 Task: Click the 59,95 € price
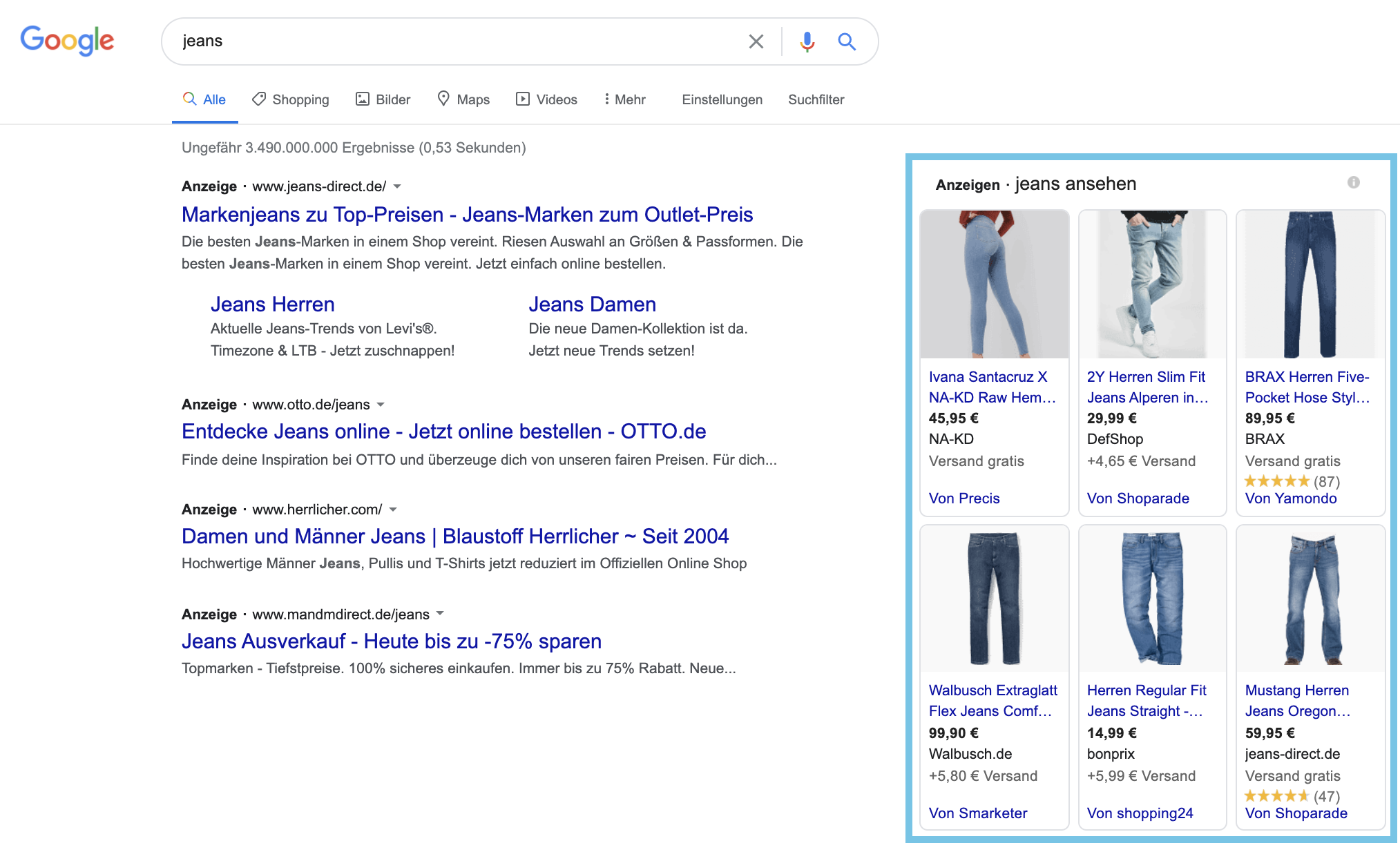1270,733
